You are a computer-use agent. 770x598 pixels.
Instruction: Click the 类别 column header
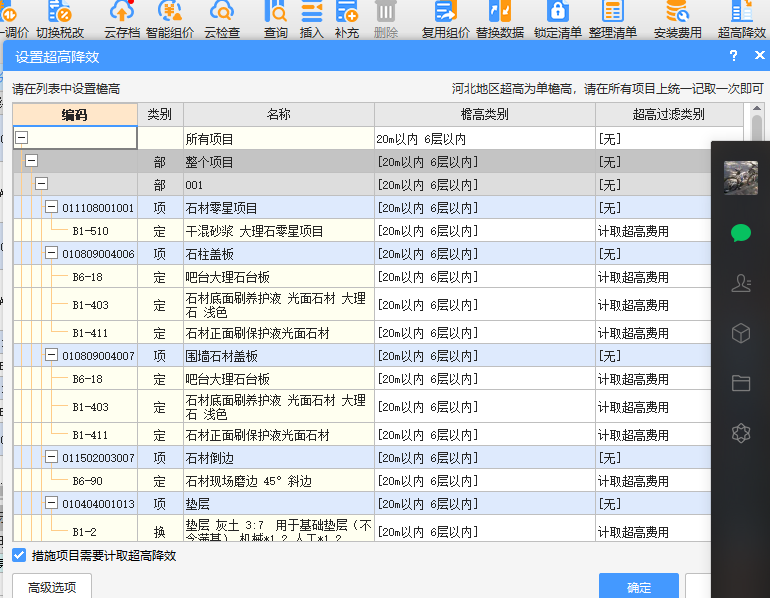(160, 114)
